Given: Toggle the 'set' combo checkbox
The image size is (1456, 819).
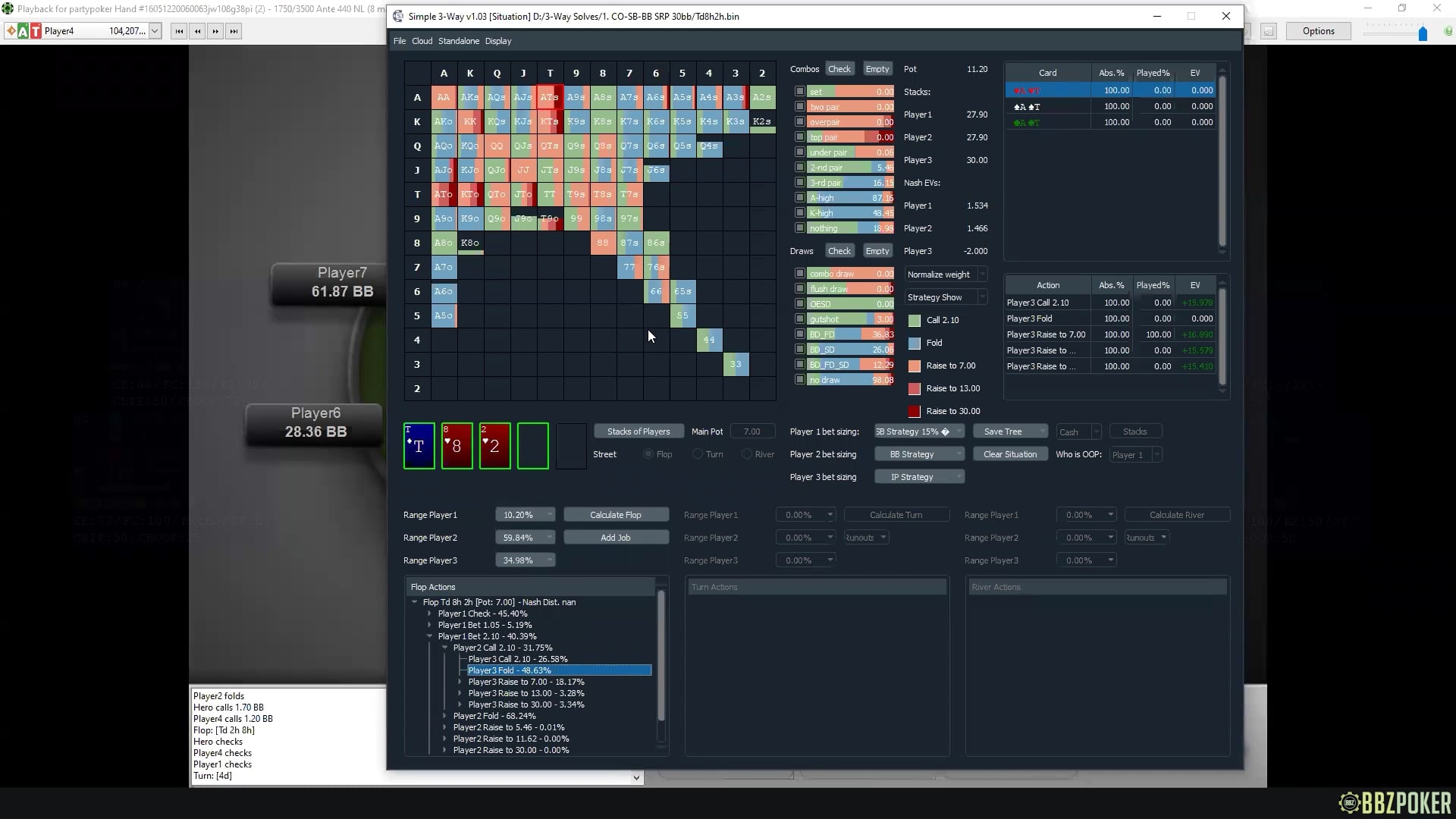Looking at the screenshot, I should 799,92.
